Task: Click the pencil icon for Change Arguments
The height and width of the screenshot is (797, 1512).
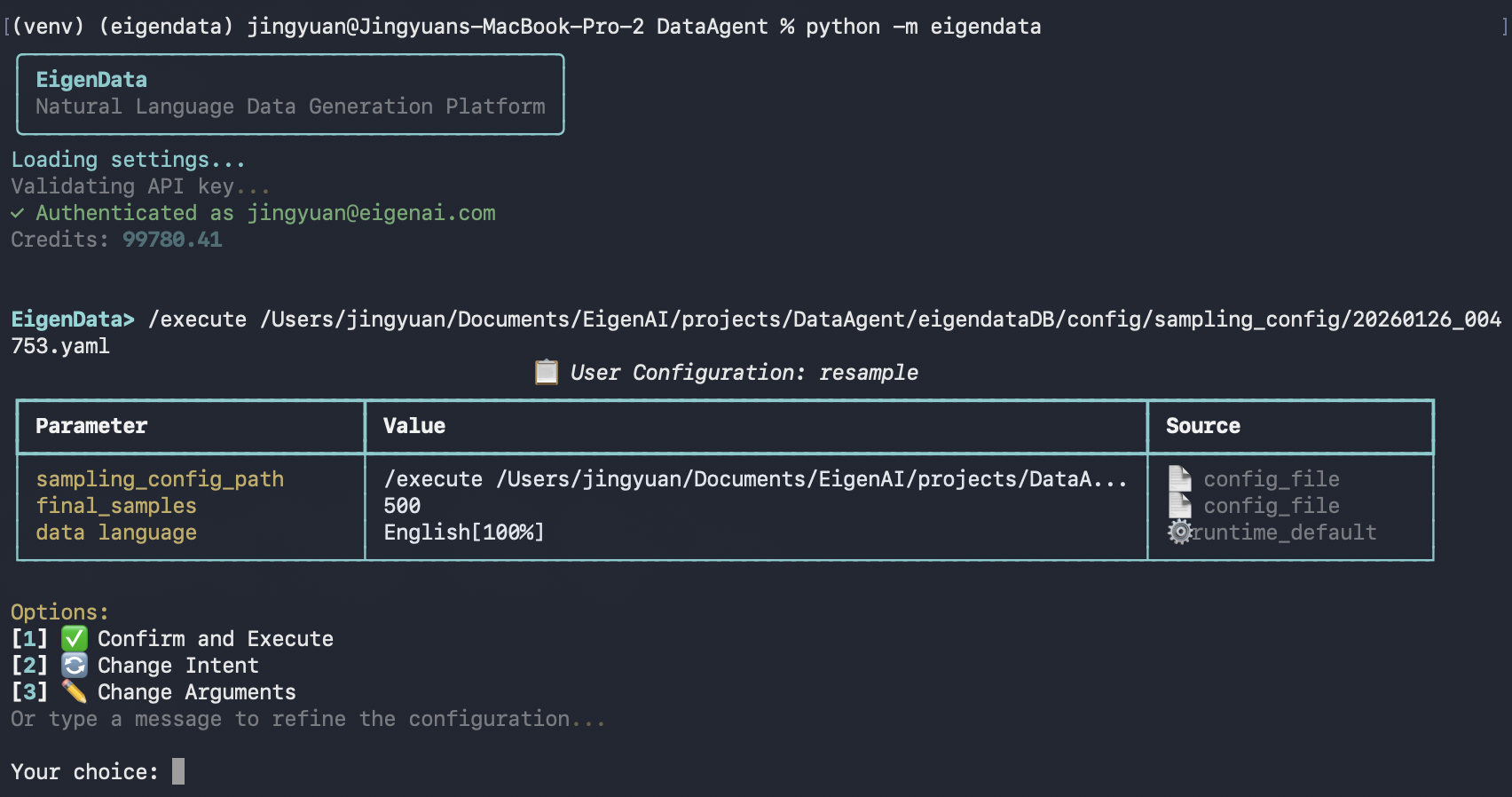Action: point(75,691)
